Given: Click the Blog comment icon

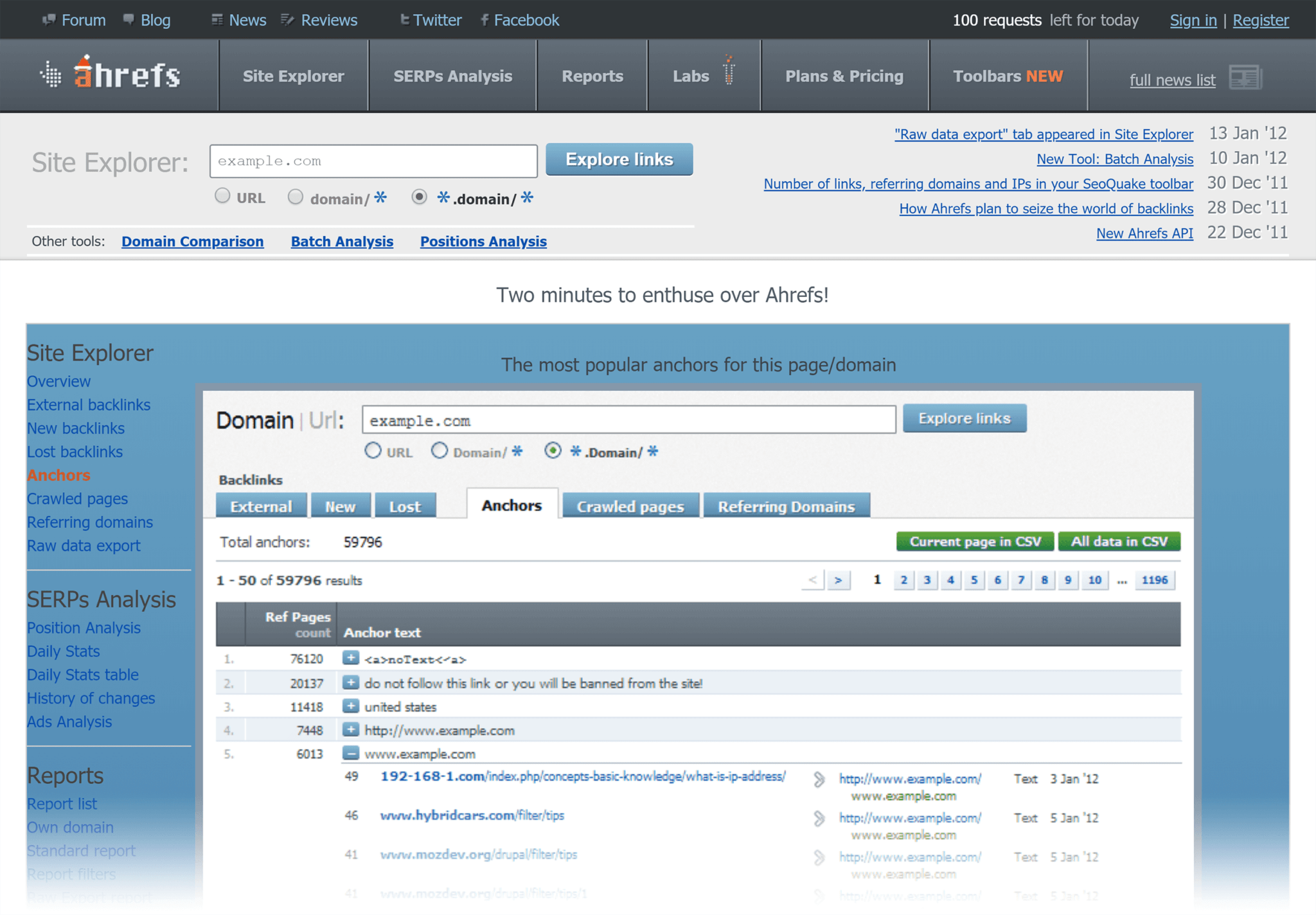Looking at the screenshot, I should (129, 19).
